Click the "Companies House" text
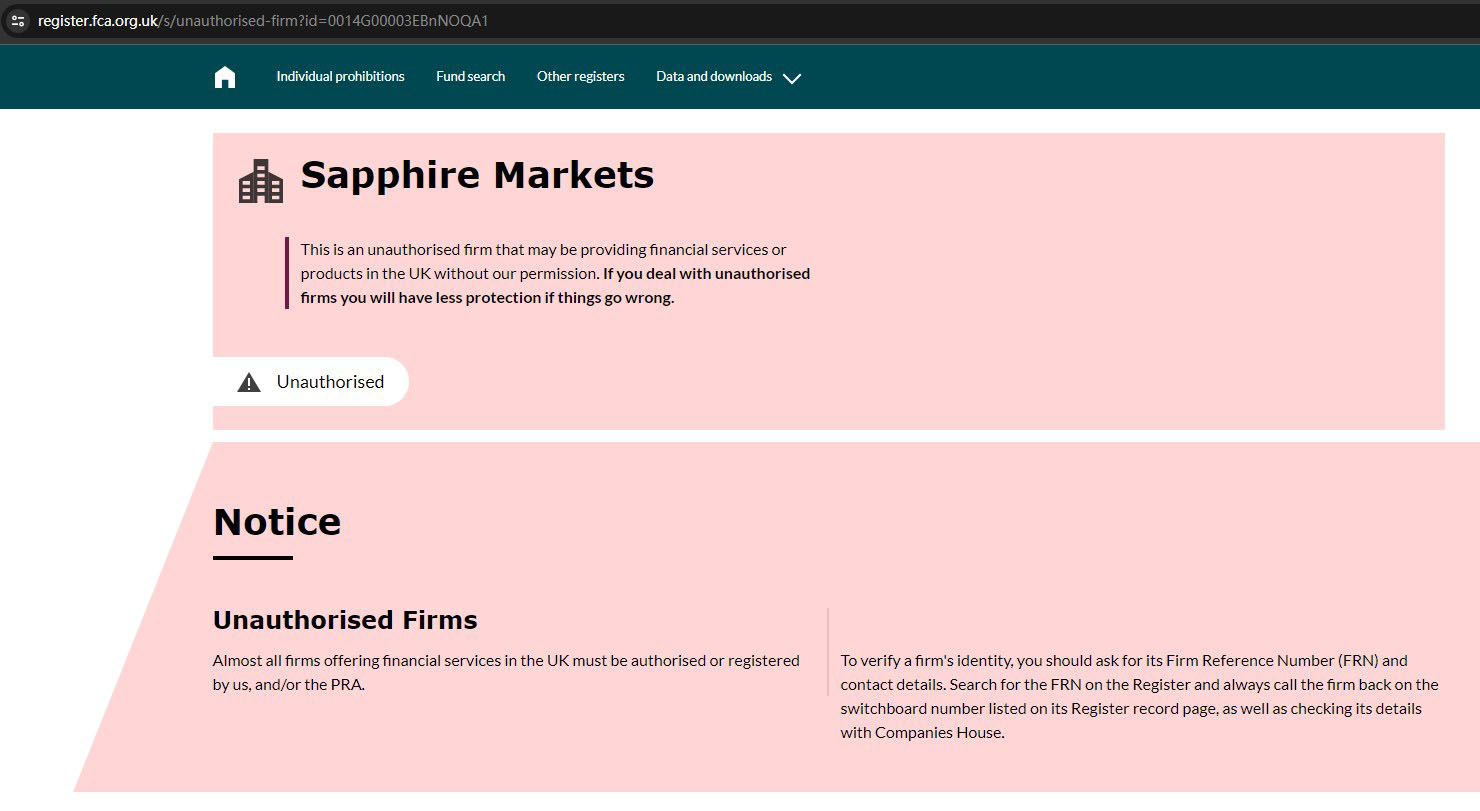The height and width of the screenshot is (811, 1480). click(937, 732)
